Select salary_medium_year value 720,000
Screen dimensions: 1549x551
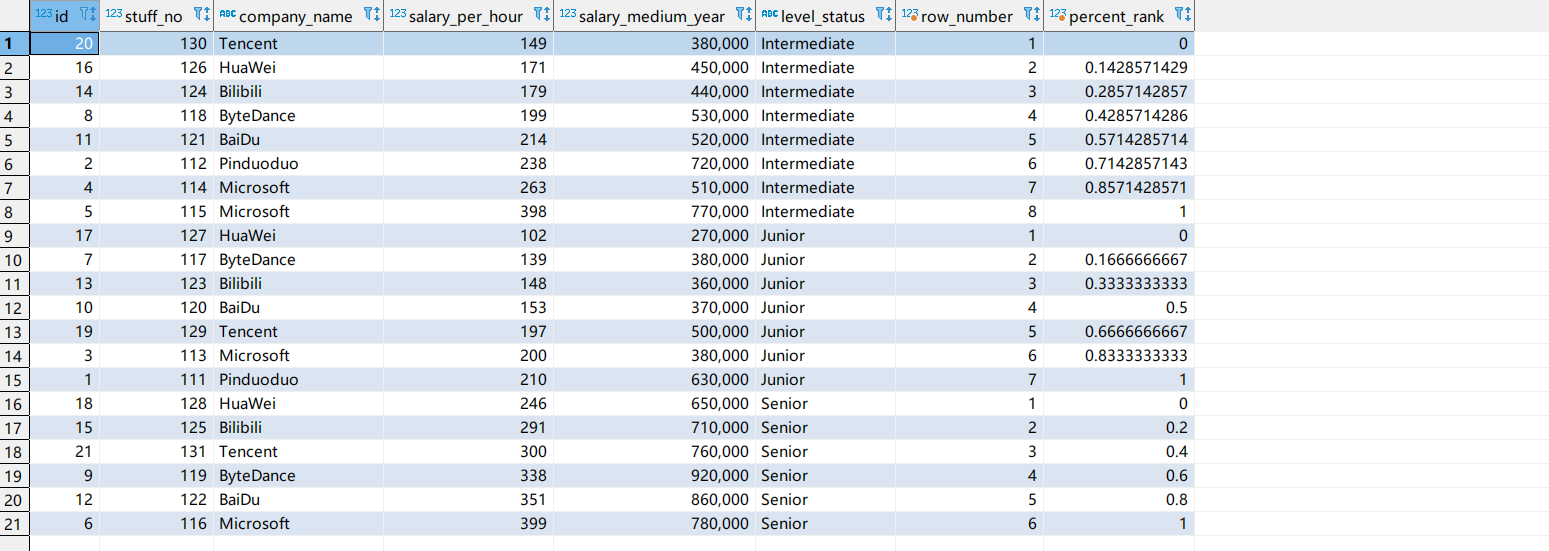(x=654, y=163)
